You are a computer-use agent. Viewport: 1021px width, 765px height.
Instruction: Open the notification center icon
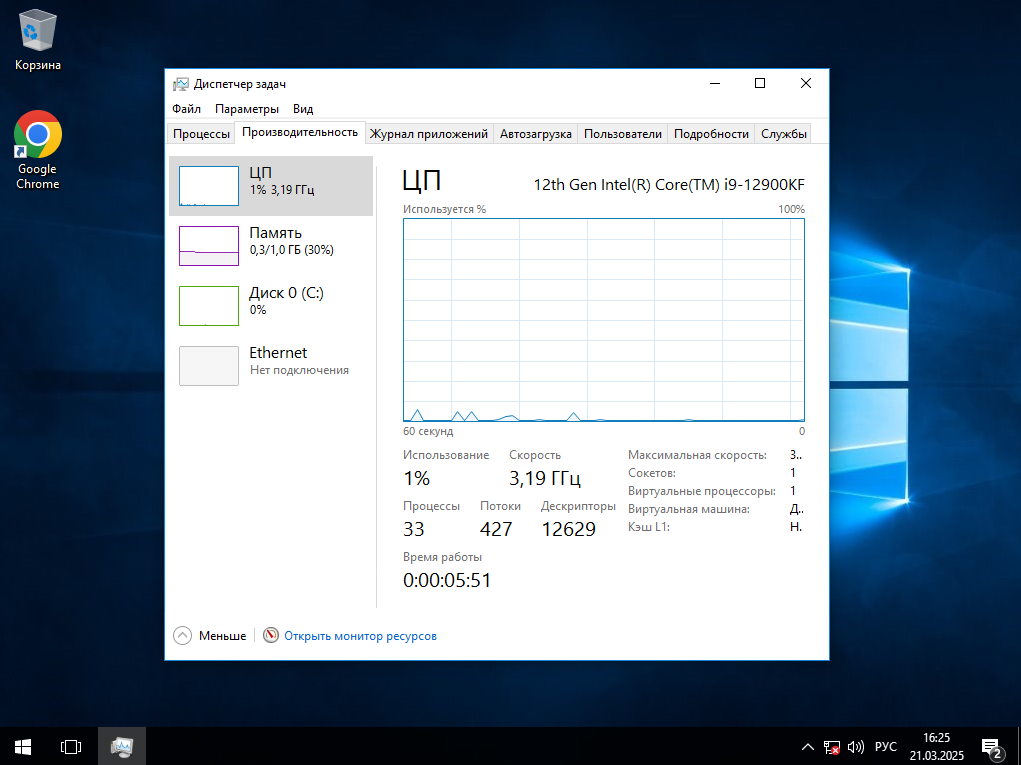click(x=992, y=747)
